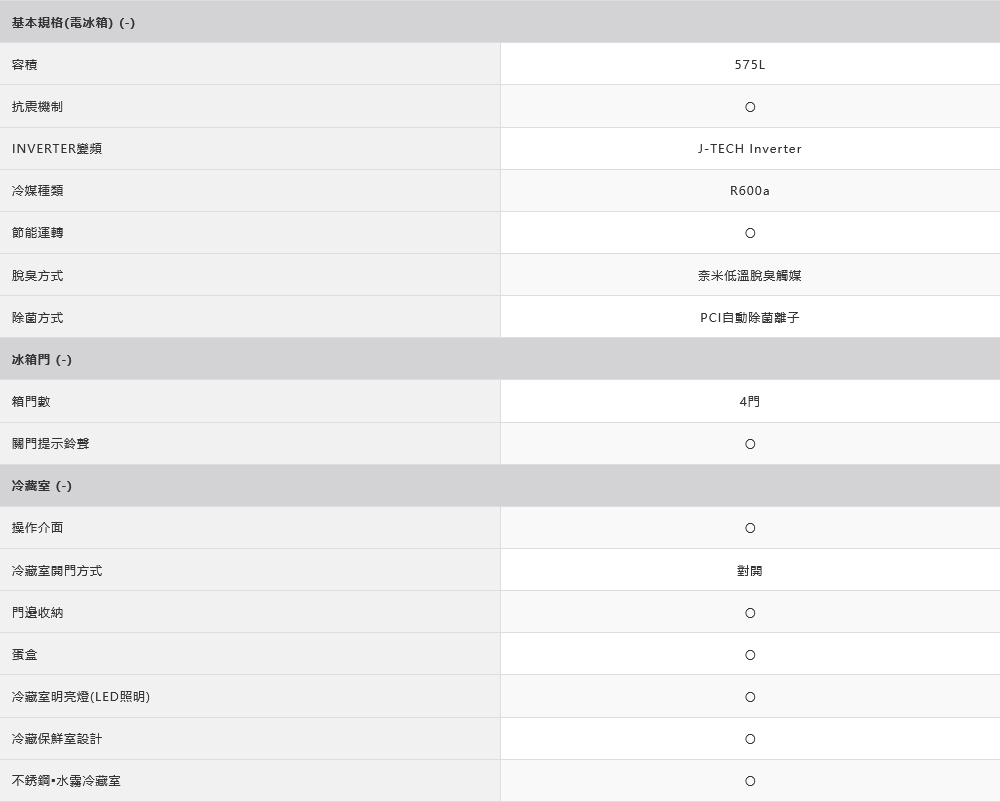Click the circle for 冷藏室明亮燈(LED照明)
Image resolution: width=1000 pixels, height=802 pixels.
tap(750, 697)
